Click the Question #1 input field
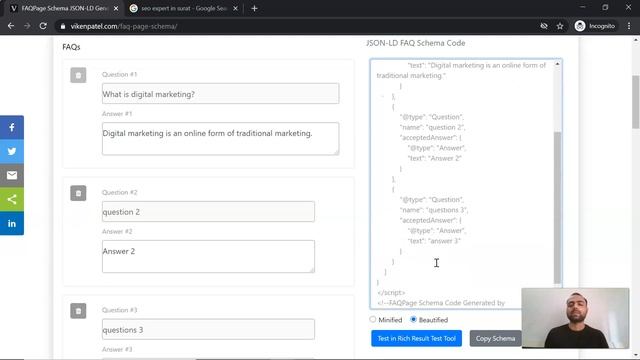Viewport: 640px width, 360px height. (x=220, y=93)
